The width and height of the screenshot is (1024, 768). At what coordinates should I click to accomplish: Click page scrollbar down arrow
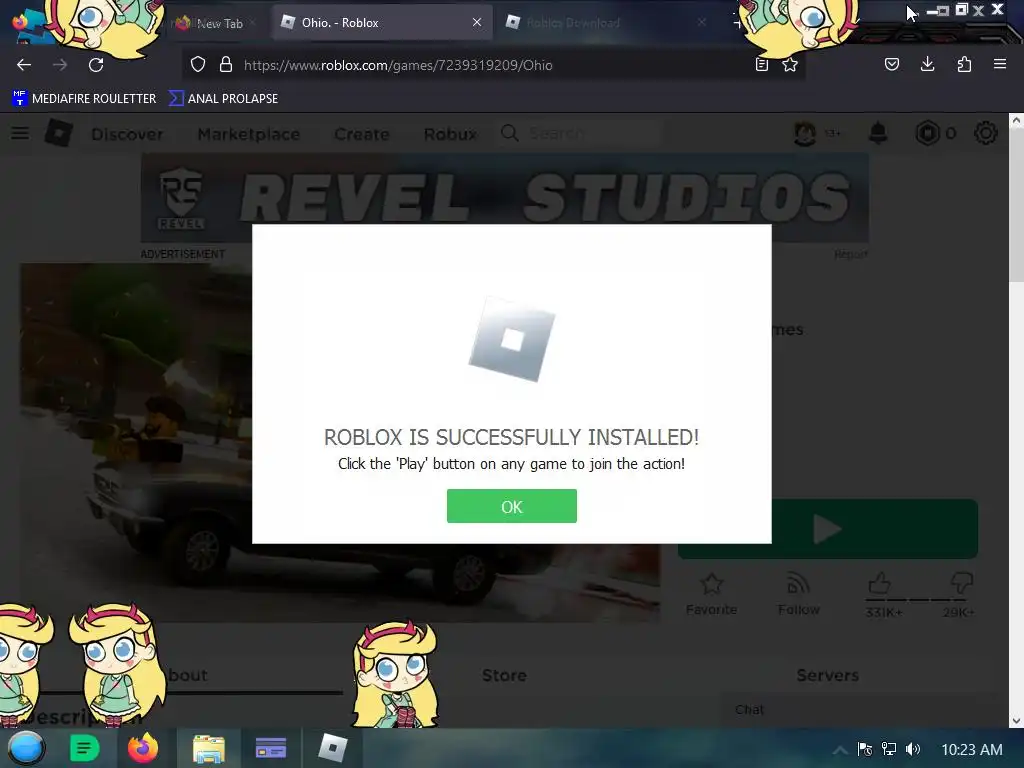click(x=1016, y=721)
